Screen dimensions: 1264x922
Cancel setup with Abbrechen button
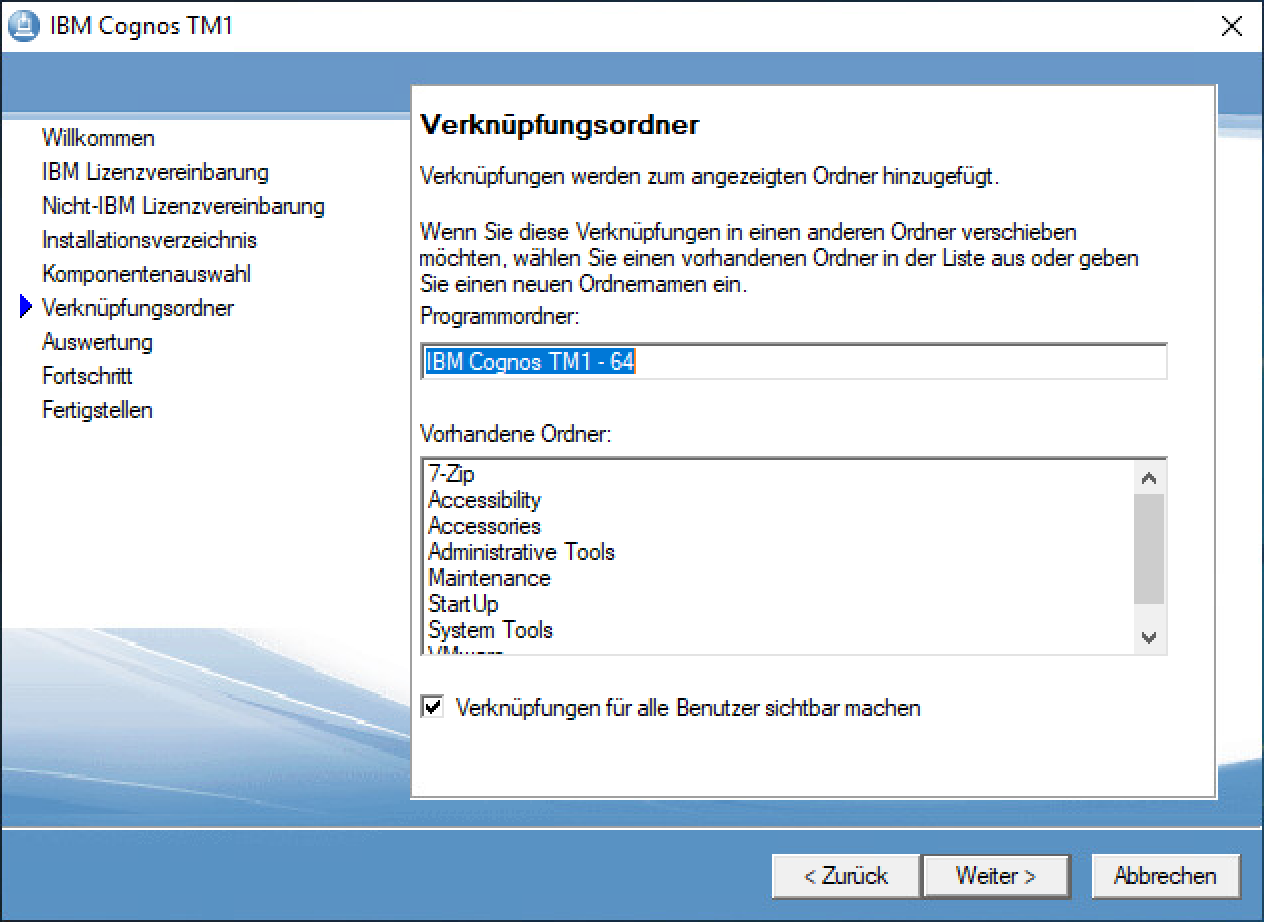click(x=1165, y=876)
